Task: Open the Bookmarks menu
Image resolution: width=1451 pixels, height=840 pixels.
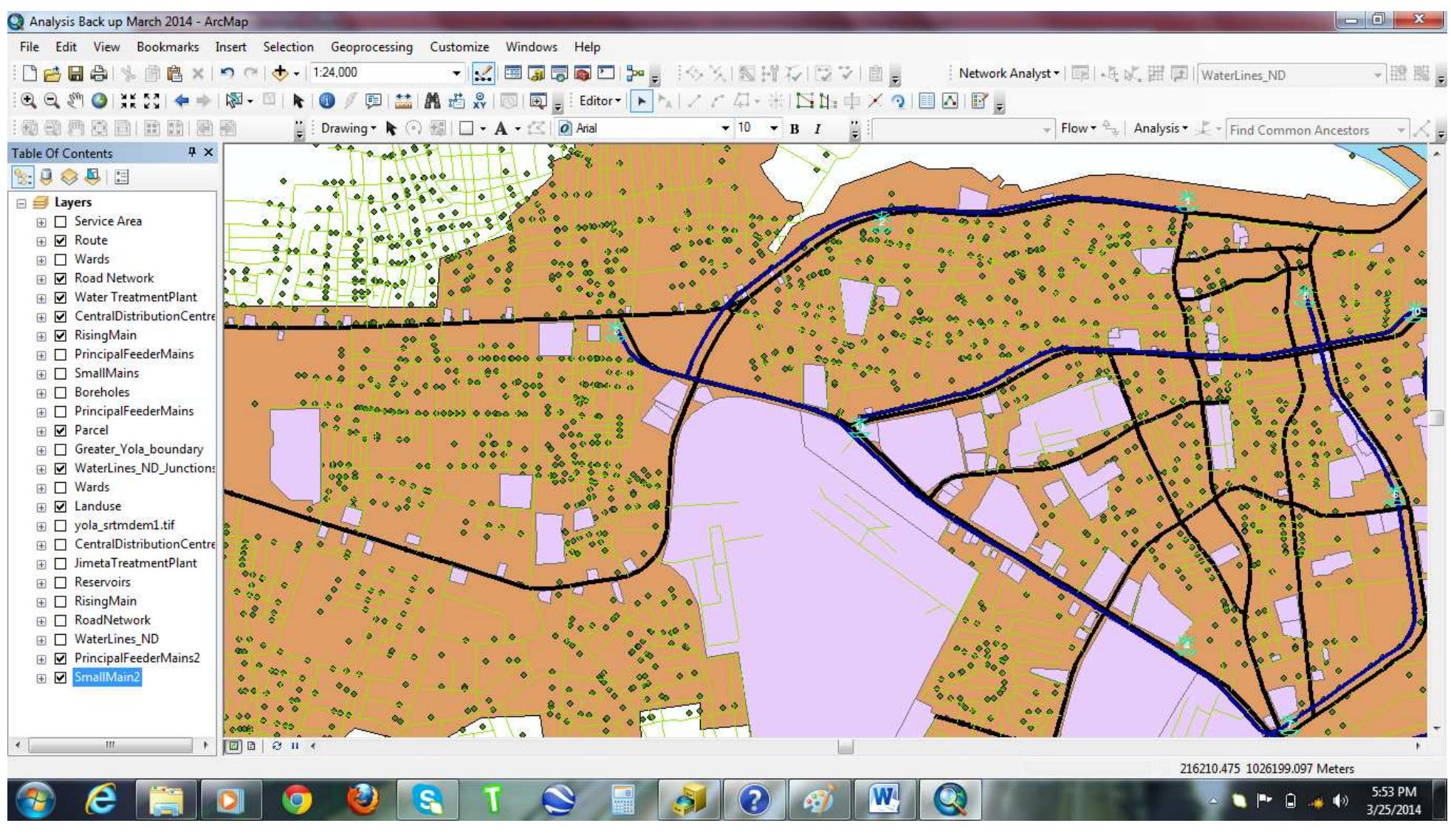Action: click(x=168, y=47)
